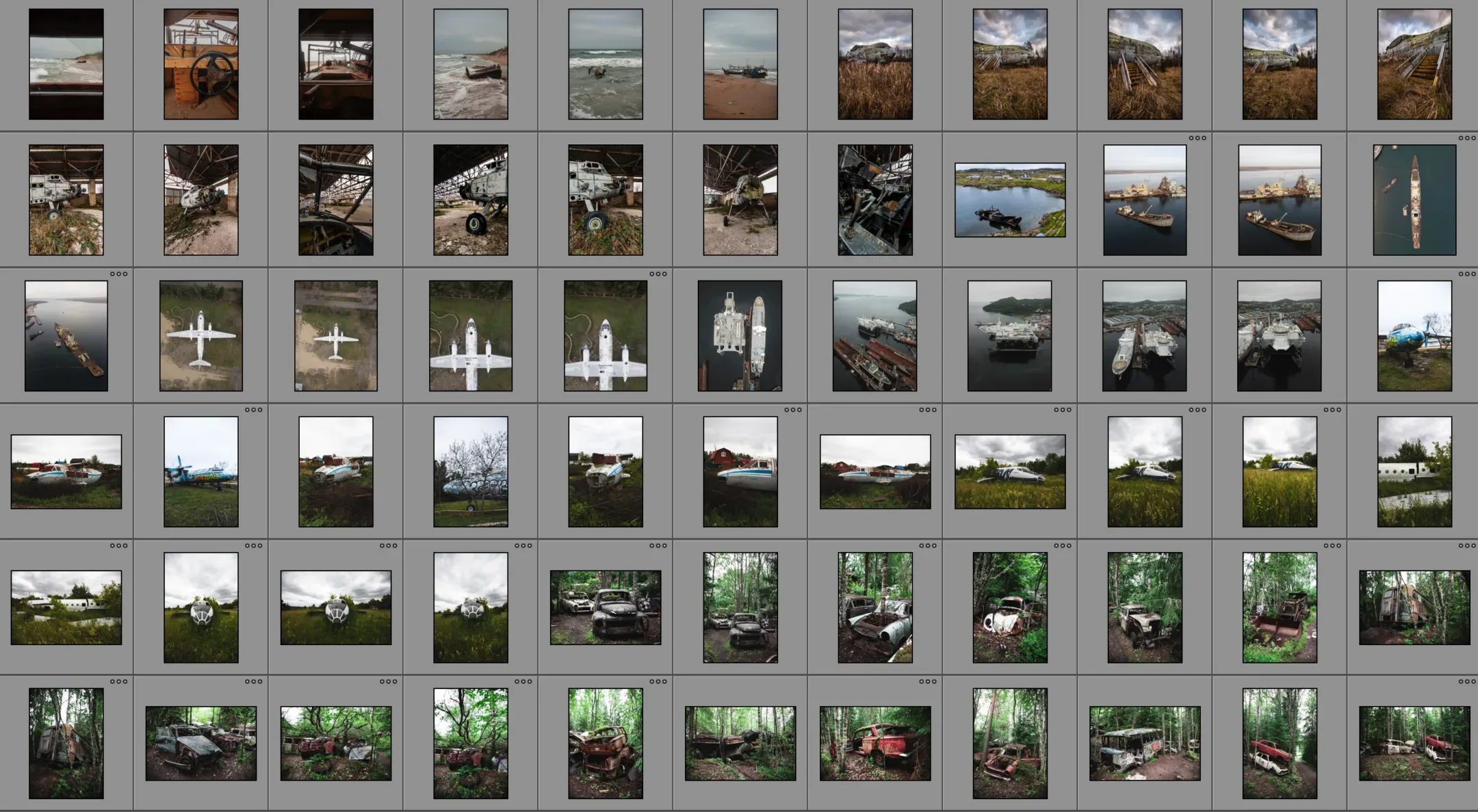Select the wrecked cockpit interior photo
The height and width of the screenshot is (812, 1478).
875,200
